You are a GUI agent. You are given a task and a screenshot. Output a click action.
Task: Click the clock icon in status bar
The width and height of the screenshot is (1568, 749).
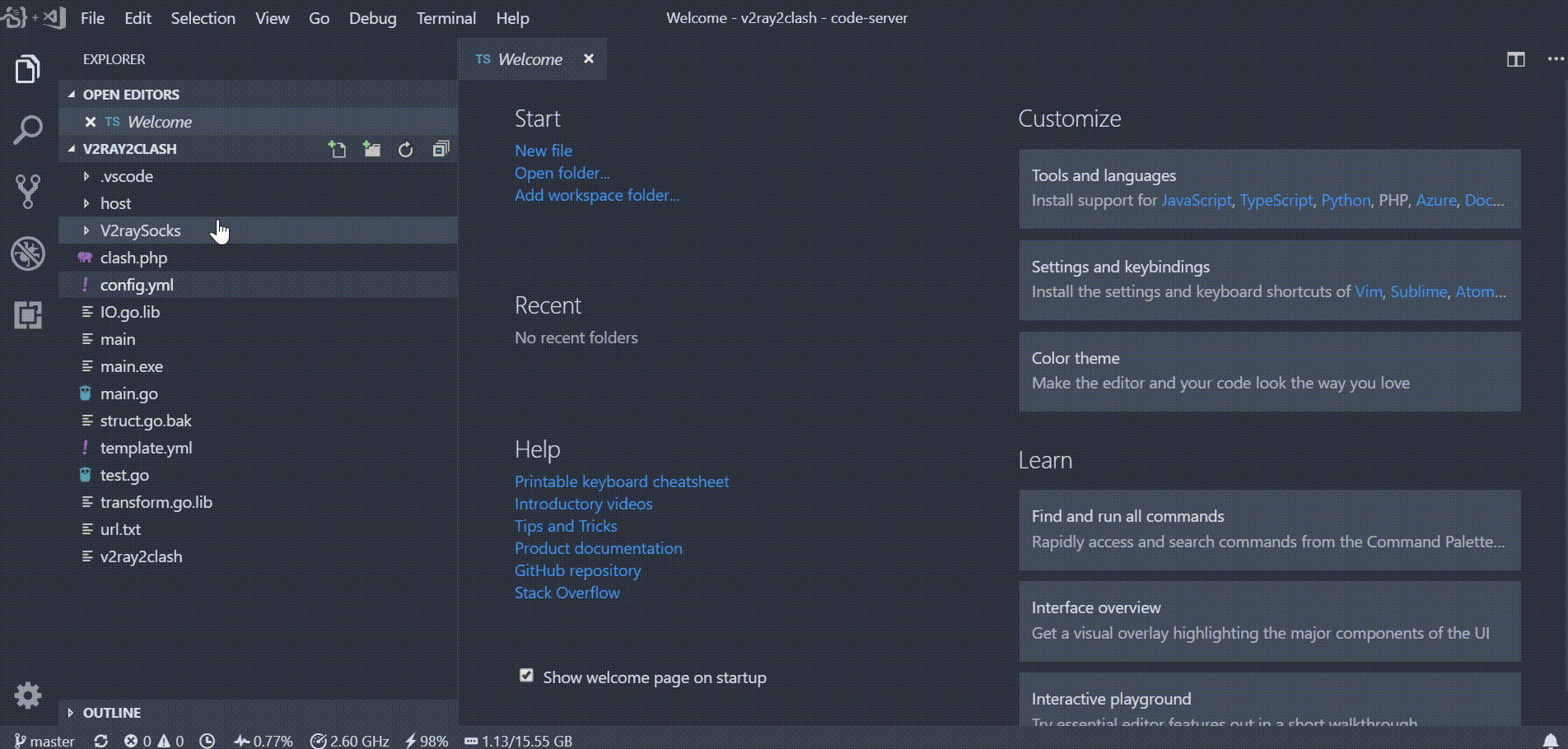208,741
